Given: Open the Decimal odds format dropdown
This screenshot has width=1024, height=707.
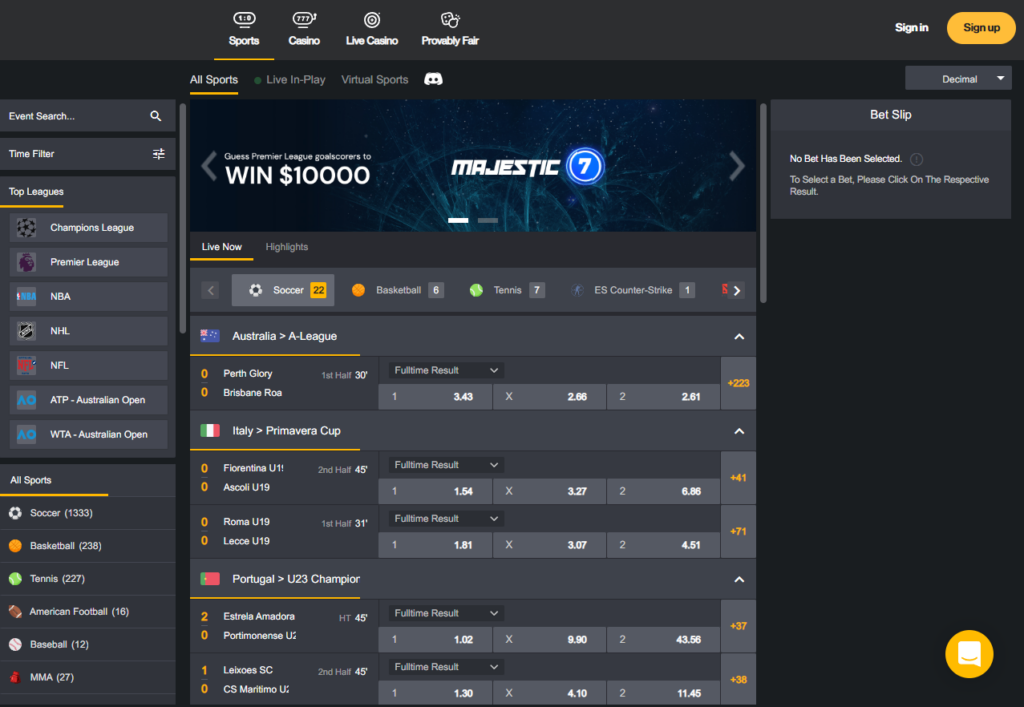Looking at the screenshot, I should tap(958, 79).
